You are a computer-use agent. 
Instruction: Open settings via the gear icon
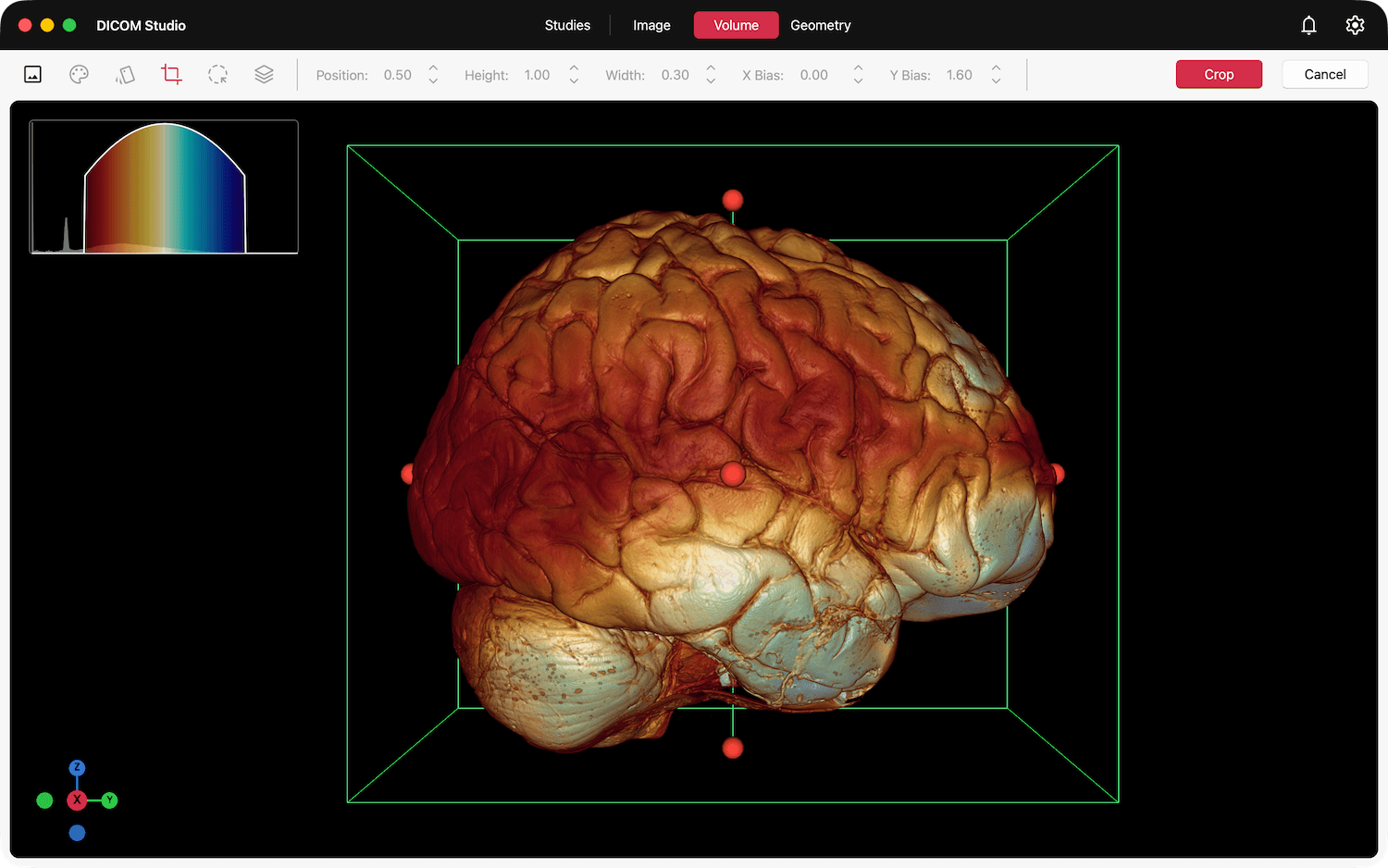1355,25
